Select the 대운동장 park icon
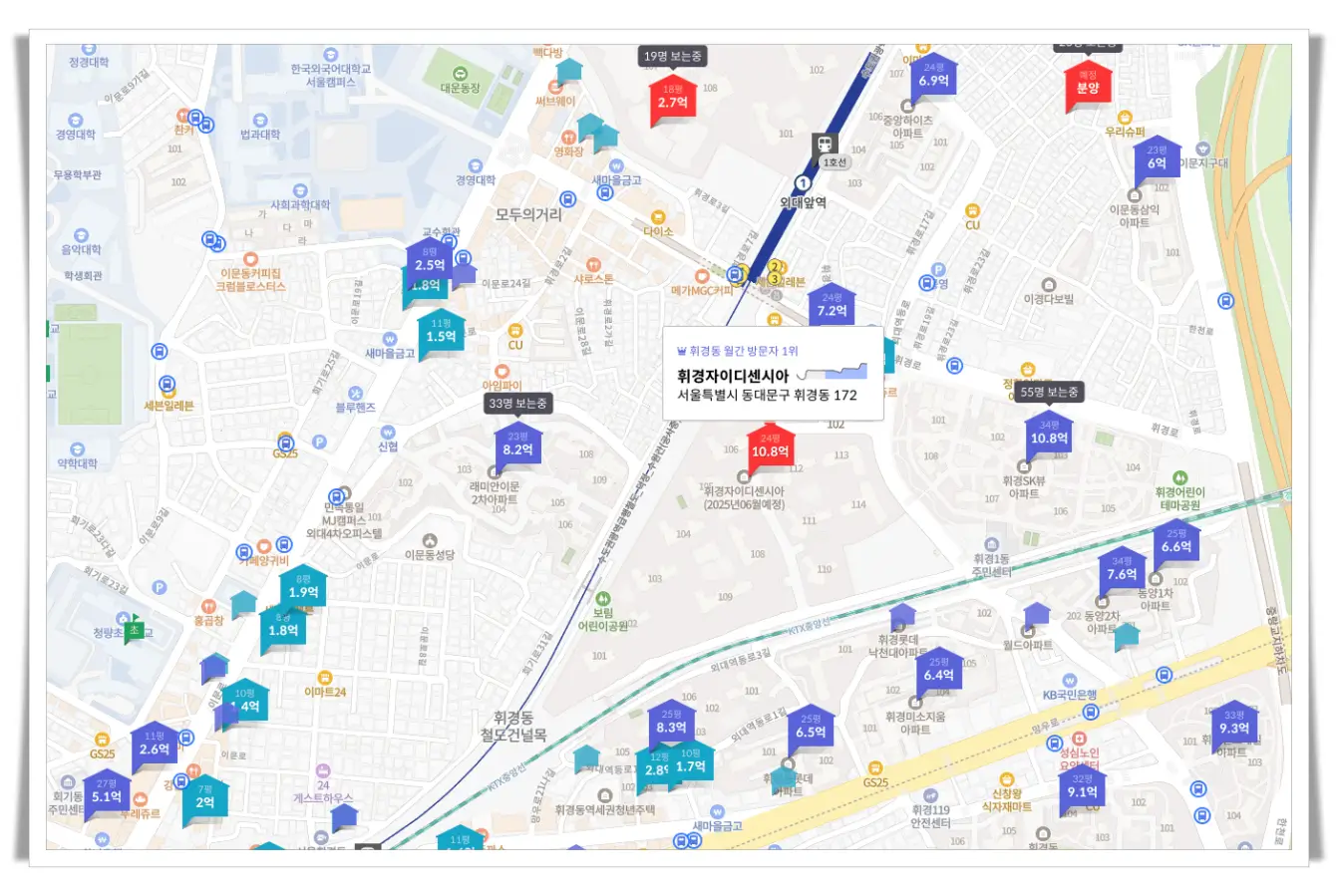This screenshot has width=1338, height=896. [x=460, y=73]
